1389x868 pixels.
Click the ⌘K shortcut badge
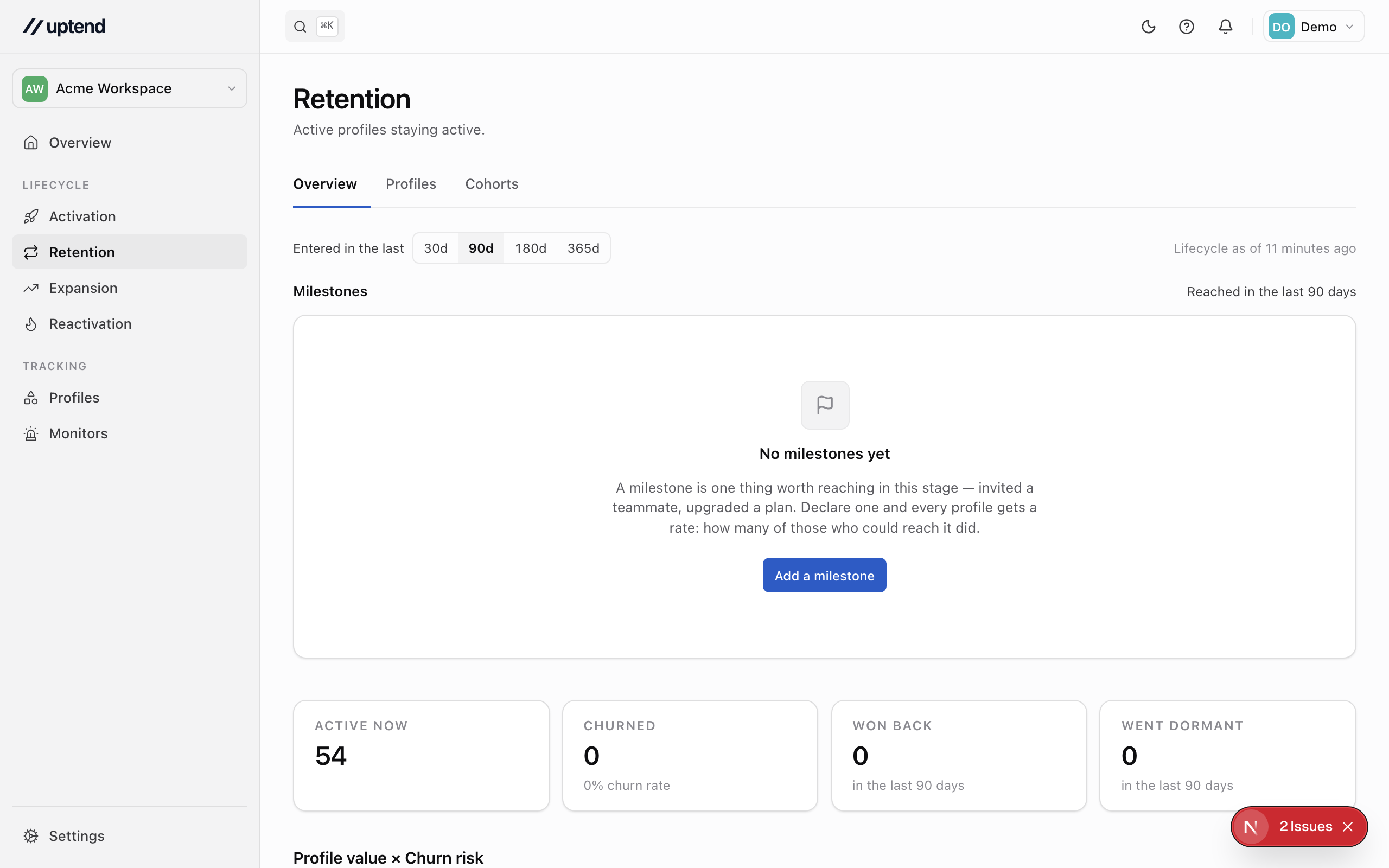pyautogui.click(x=327, y=26)
